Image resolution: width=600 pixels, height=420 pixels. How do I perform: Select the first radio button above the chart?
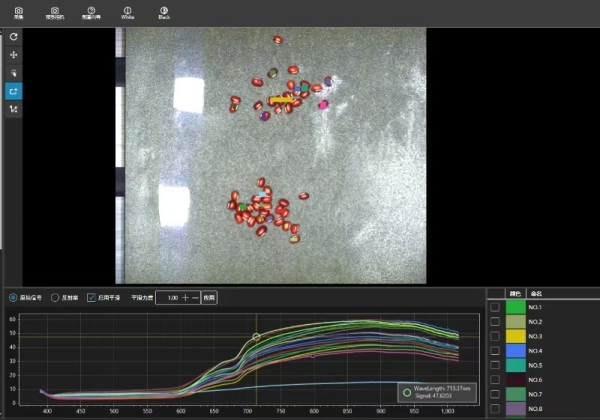[13, 297]
